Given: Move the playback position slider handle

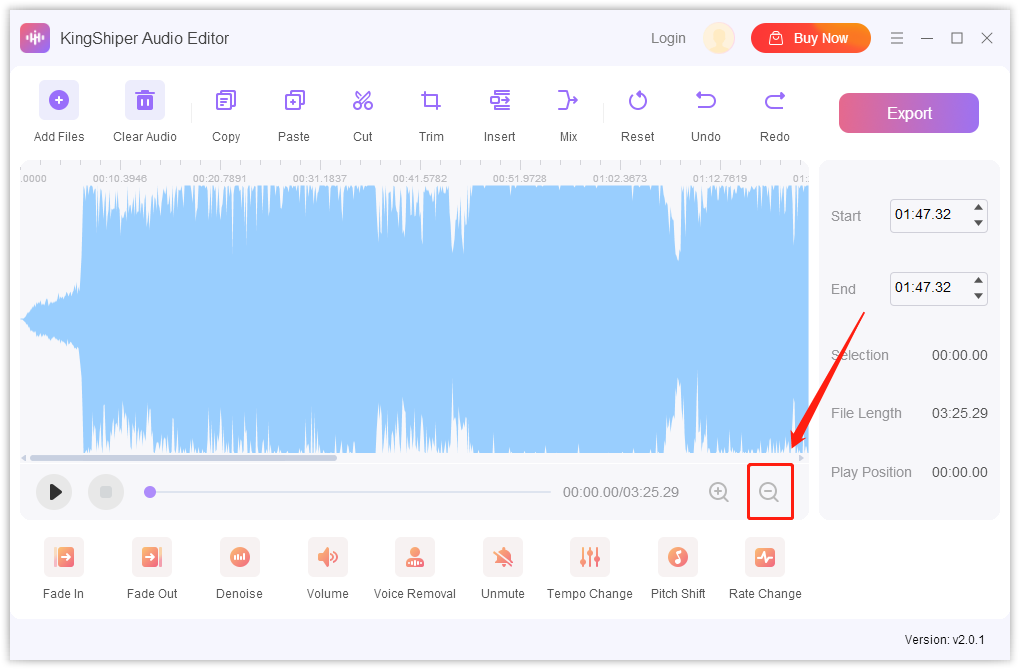Looking at the screenshot, I should [150, 492].
